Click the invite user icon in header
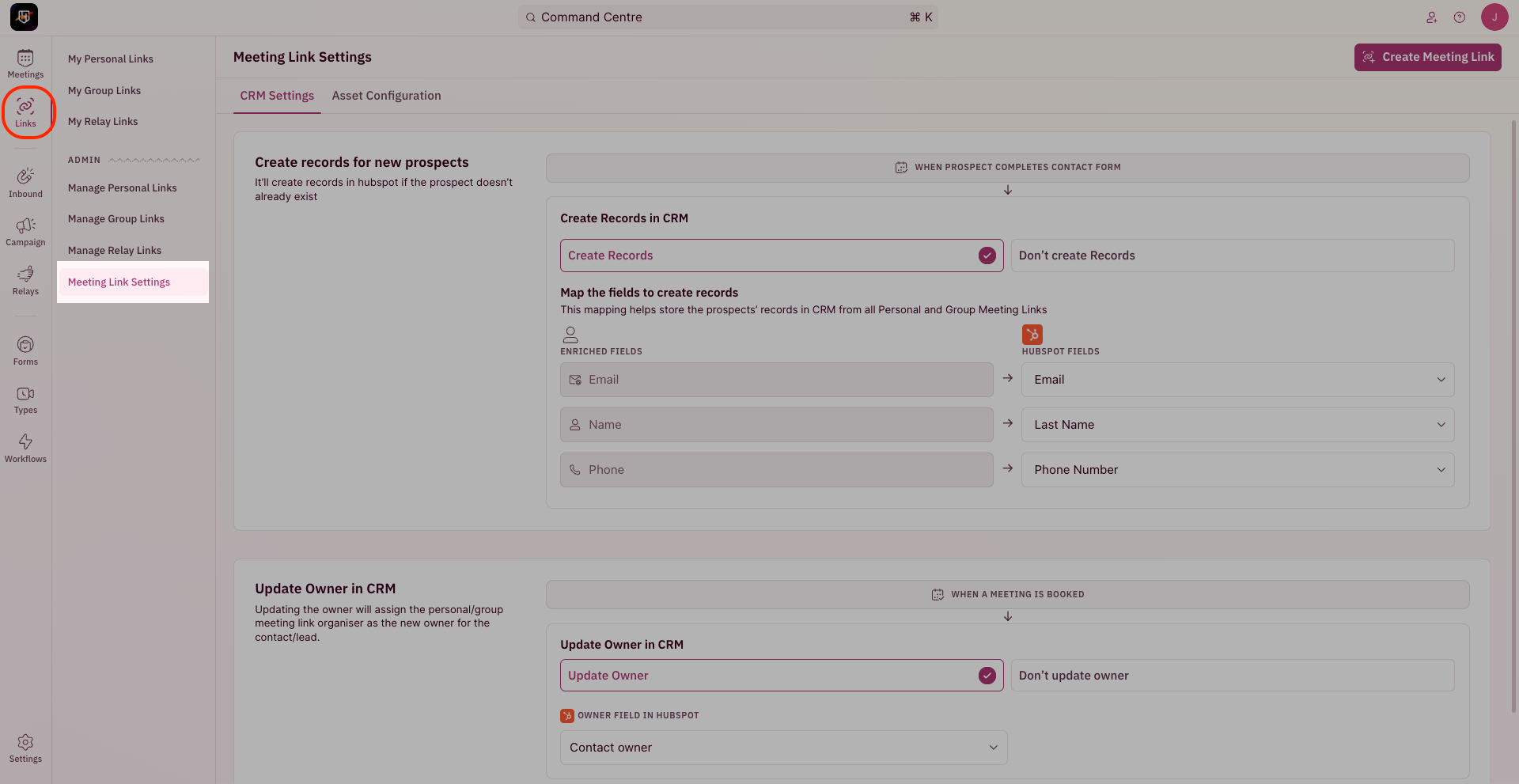 click(x=1431, y=17)
